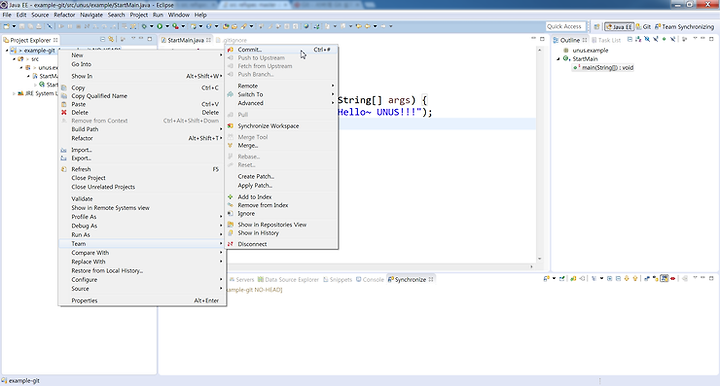
Task: Collapse the src folder in Project Explorer
Action: tap(14, 59)
